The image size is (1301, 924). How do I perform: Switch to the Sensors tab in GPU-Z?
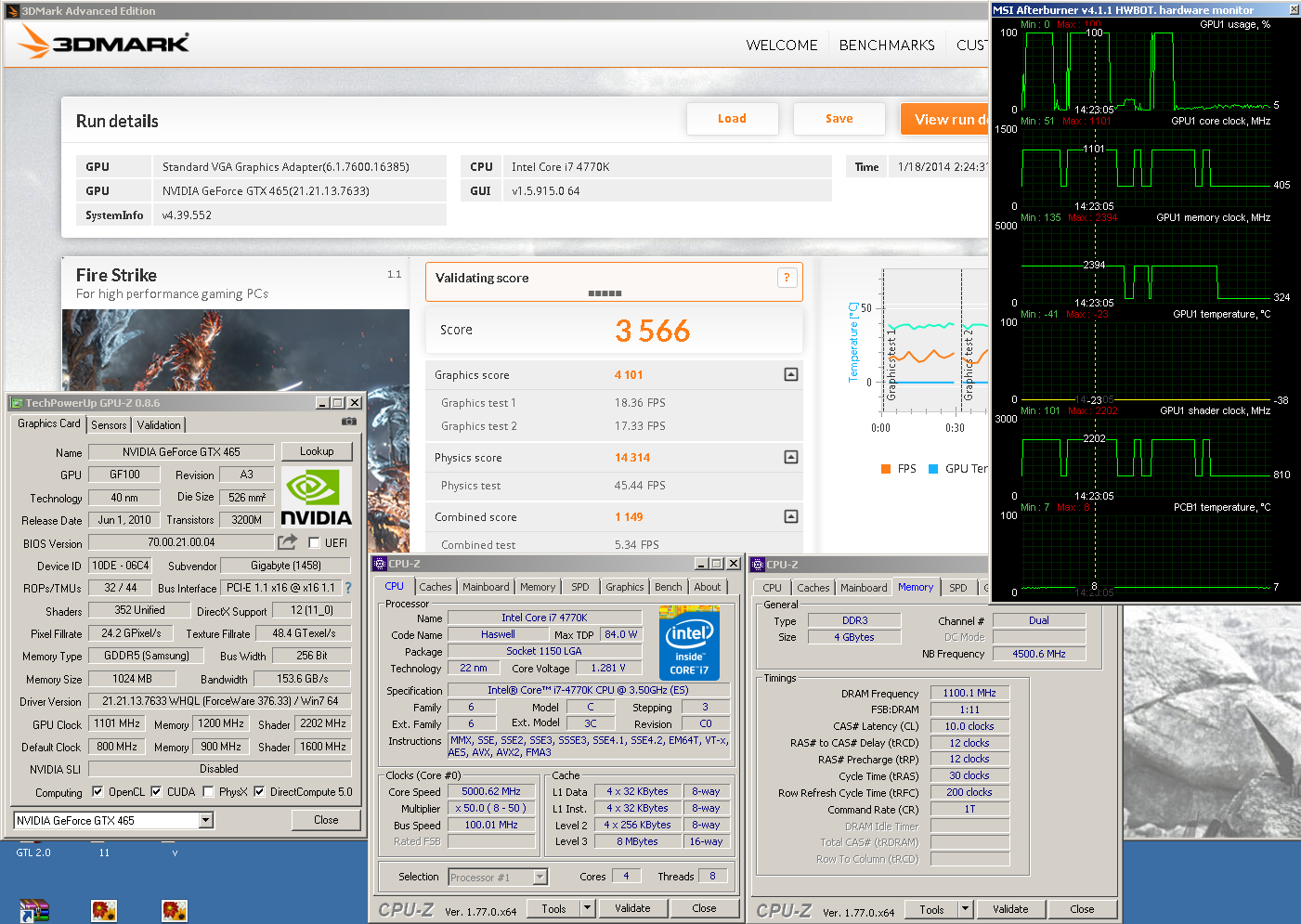coord(109,425)
